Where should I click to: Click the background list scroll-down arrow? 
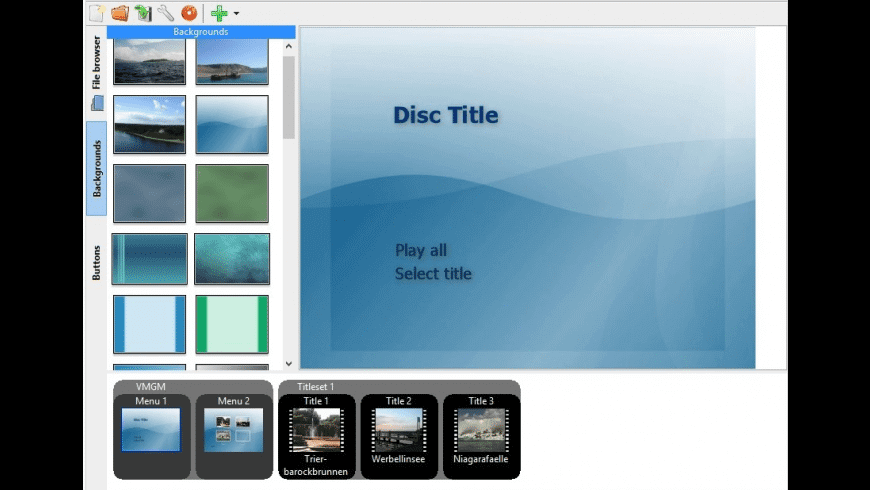[x=289, y=364]
